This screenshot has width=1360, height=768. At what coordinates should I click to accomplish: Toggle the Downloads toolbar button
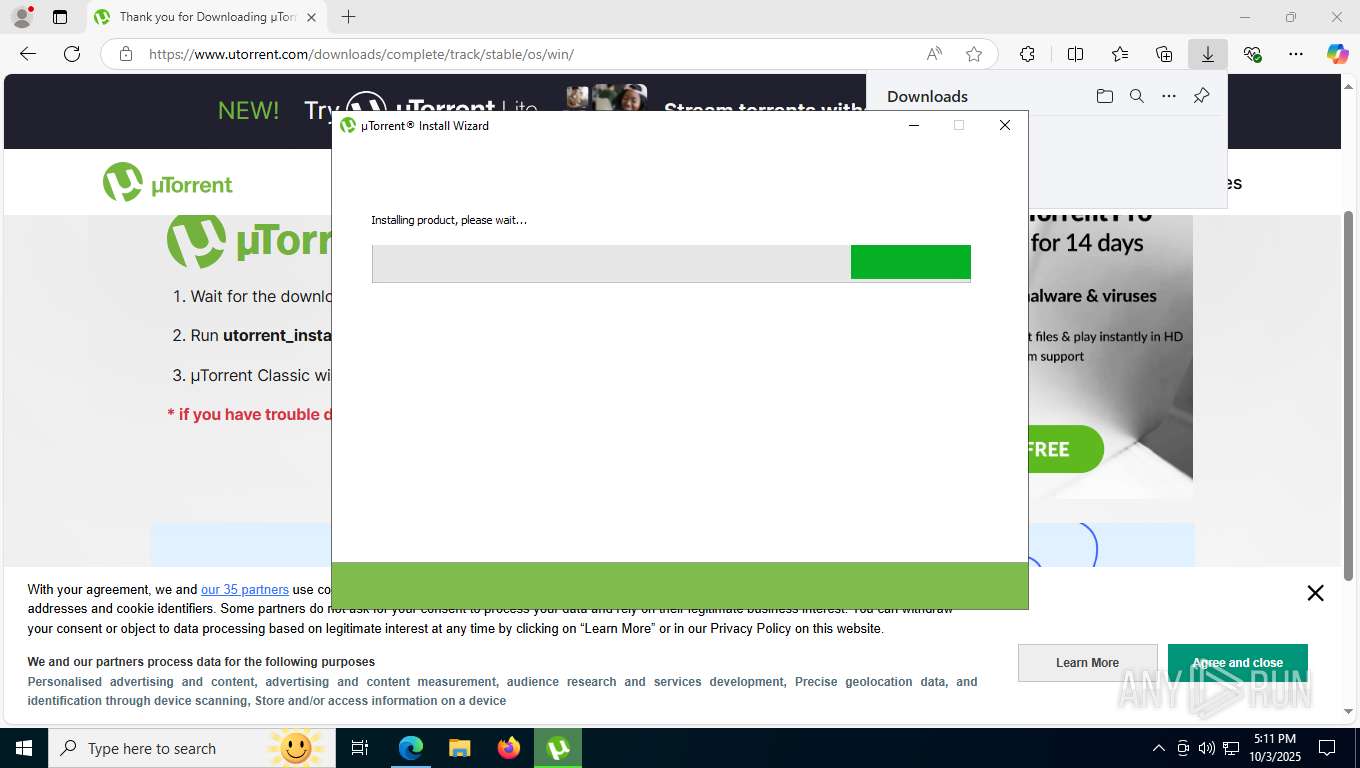(1208, 54)
